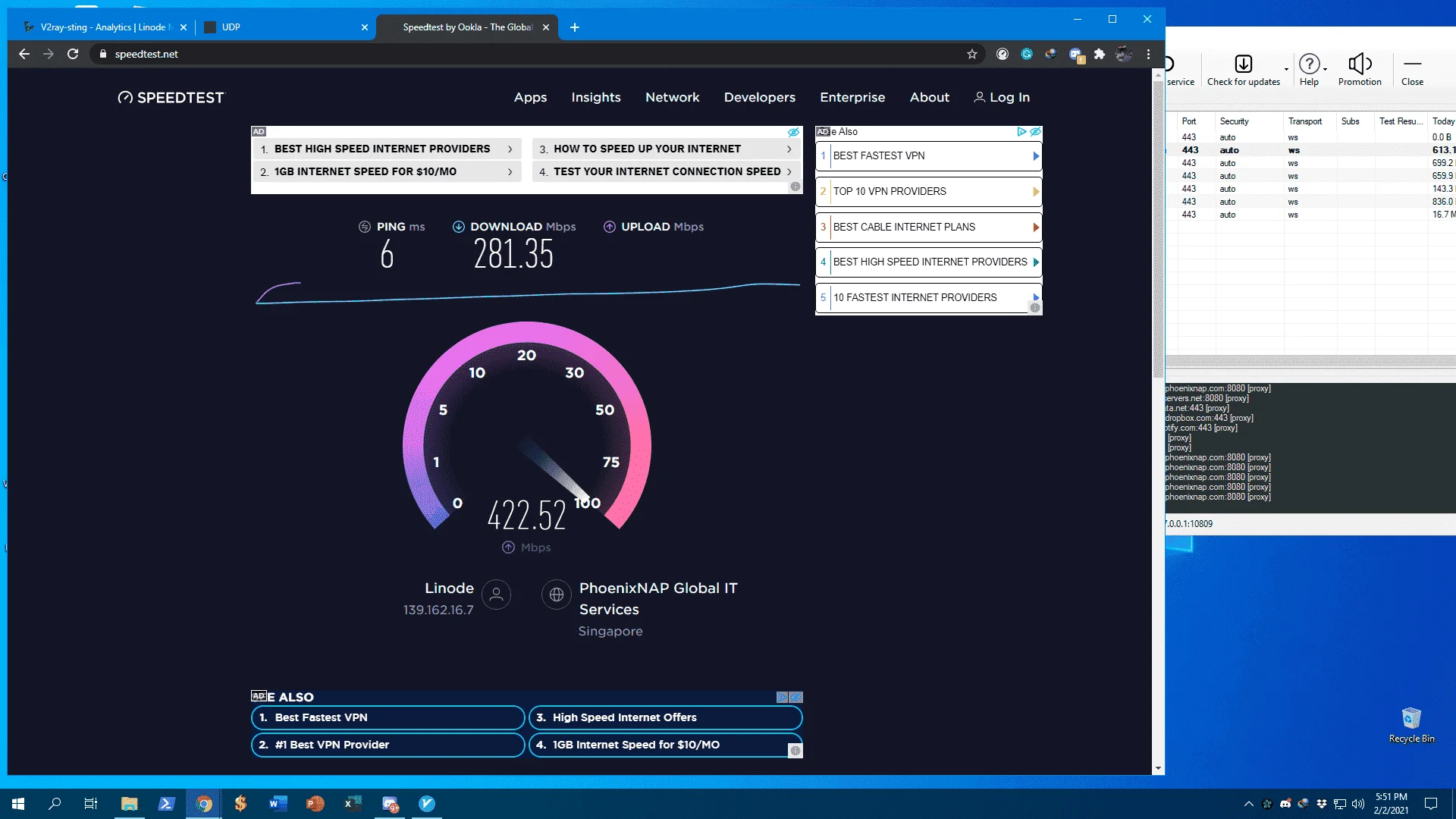Click Promotion speaker icon in V2ray window
The width and height of the screenshot is (1456, 819).
(x=1360, y=70)
